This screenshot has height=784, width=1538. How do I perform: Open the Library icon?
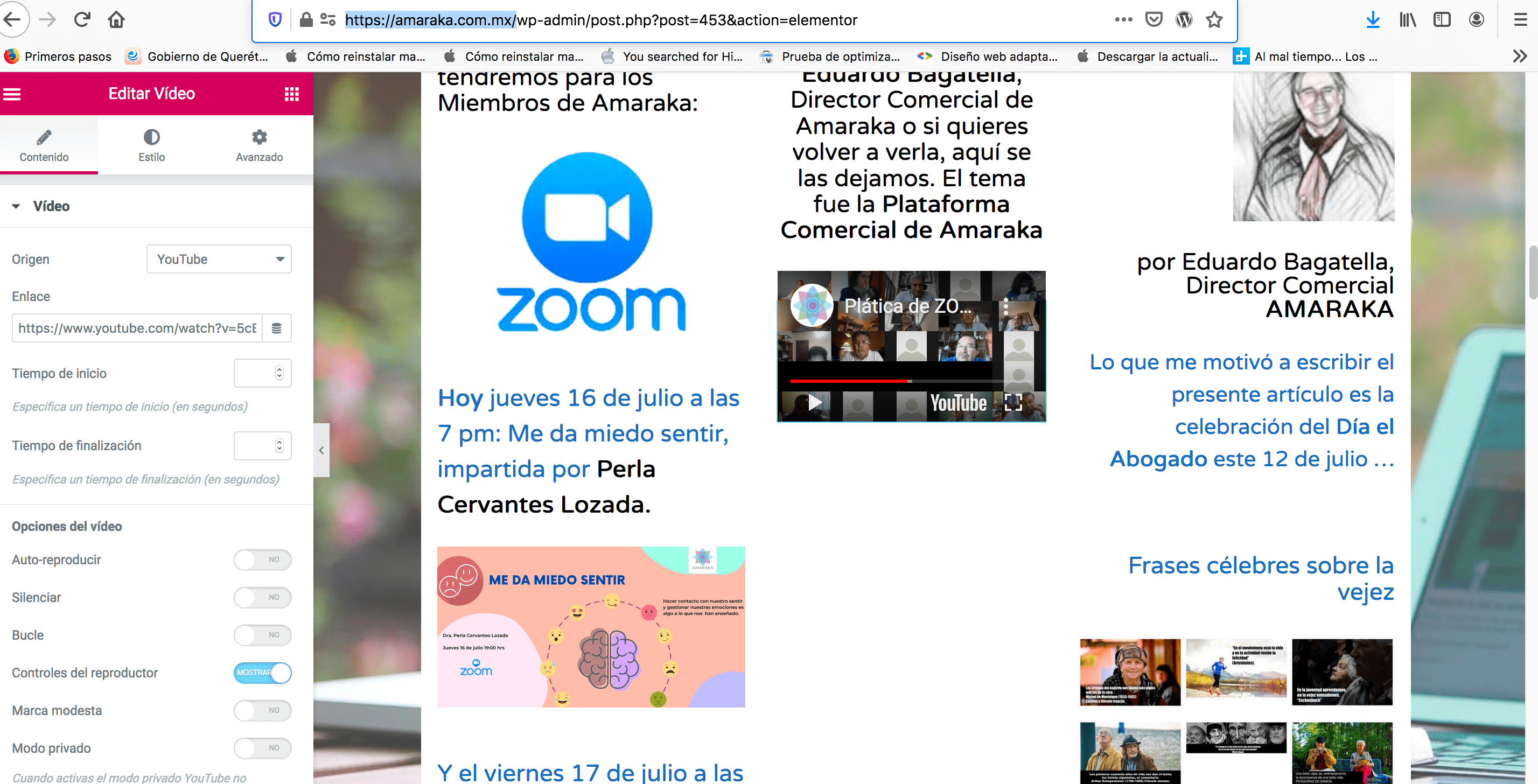pyautogui.click(x=1407, y=20)
